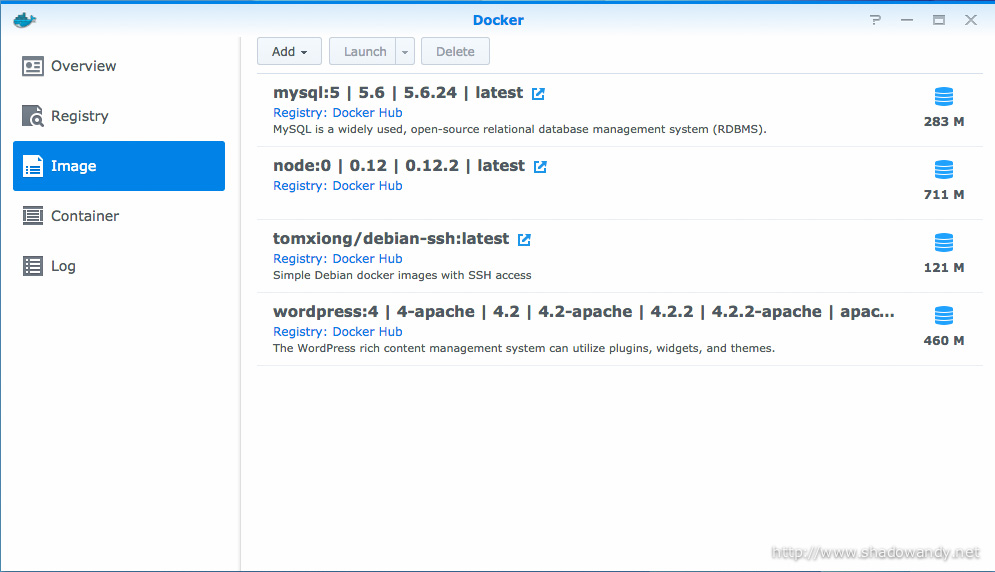Click the 711 M size value
The height and width of the screenshot is (572, 995).
pos(944,195)
